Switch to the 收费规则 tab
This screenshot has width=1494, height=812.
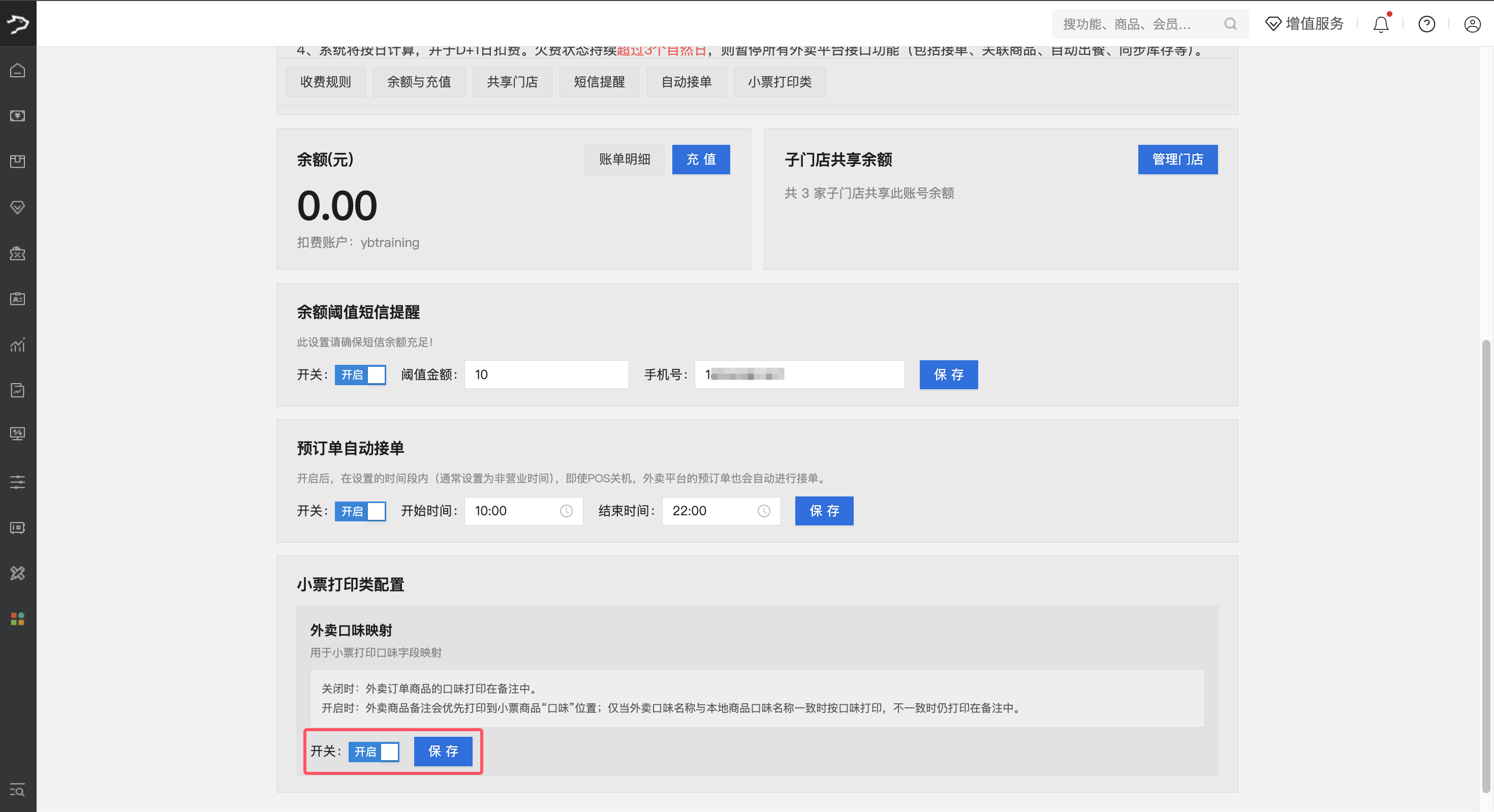[x=325, y=82]
